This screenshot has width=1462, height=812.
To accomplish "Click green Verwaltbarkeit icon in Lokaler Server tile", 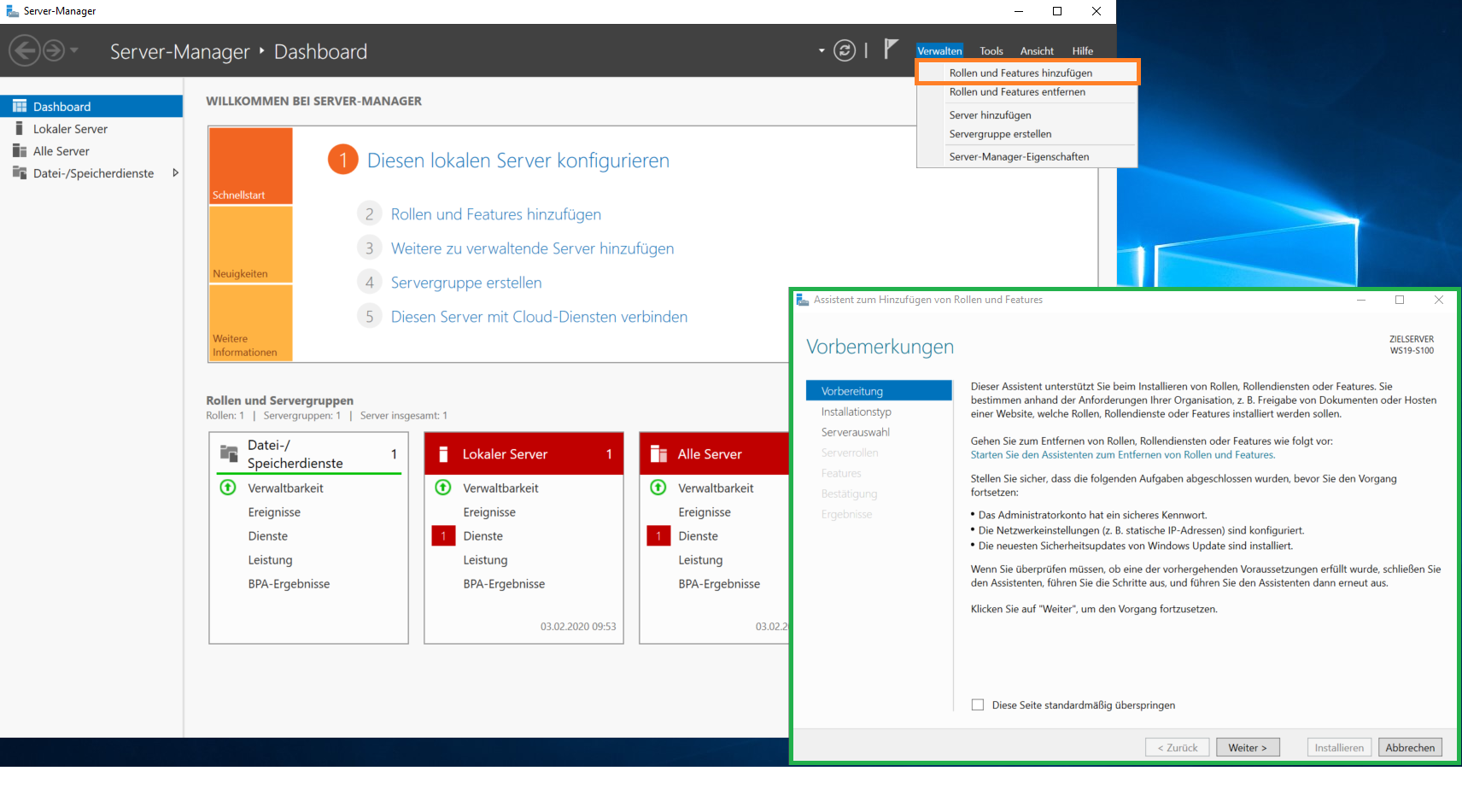I will click(x=443, y=488).
